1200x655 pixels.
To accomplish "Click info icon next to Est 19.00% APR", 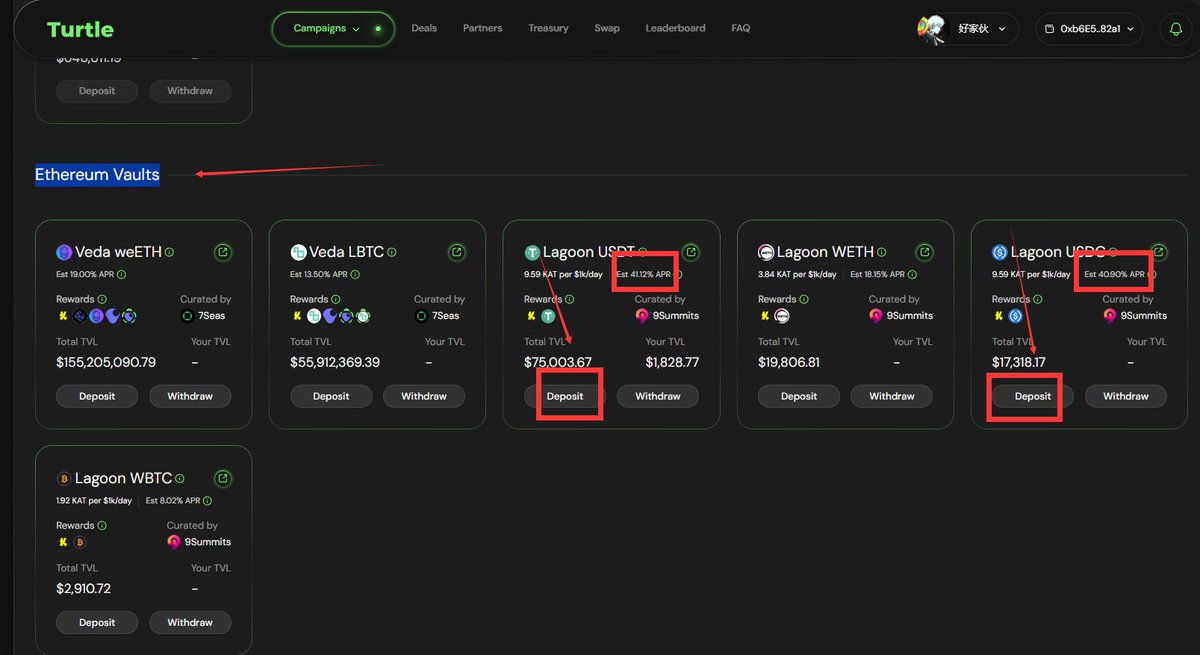I will coord(121,274).
